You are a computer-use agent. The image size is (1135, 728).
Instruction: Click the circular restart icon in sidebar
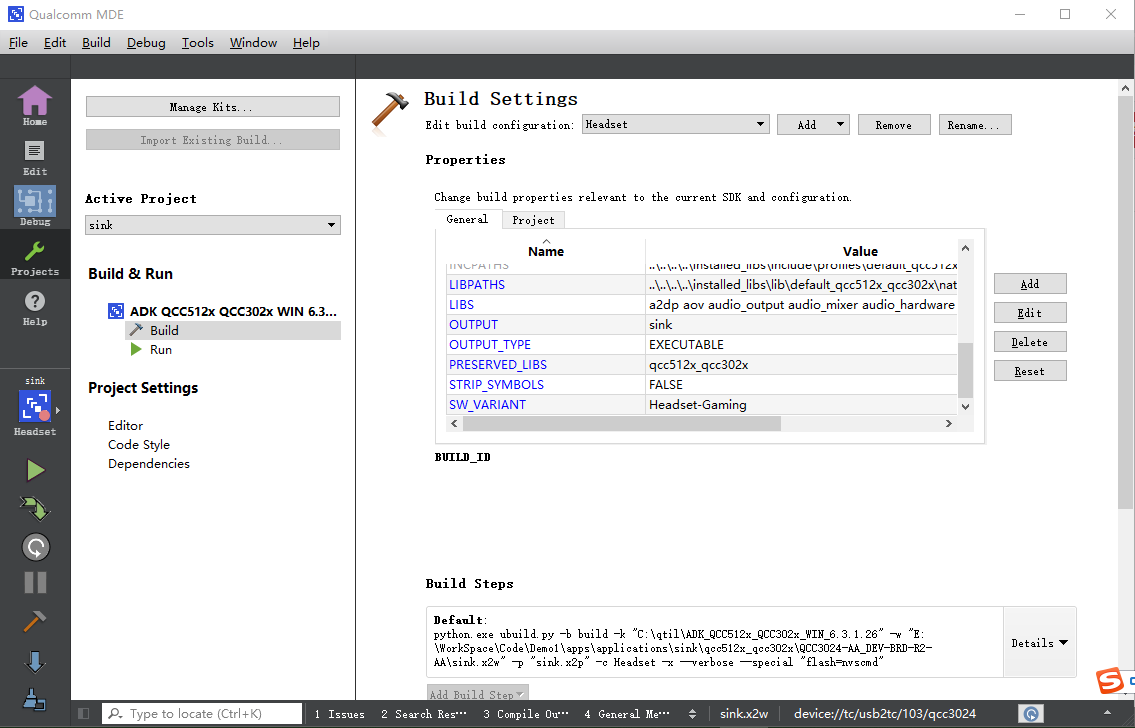[x=35, y=547]
